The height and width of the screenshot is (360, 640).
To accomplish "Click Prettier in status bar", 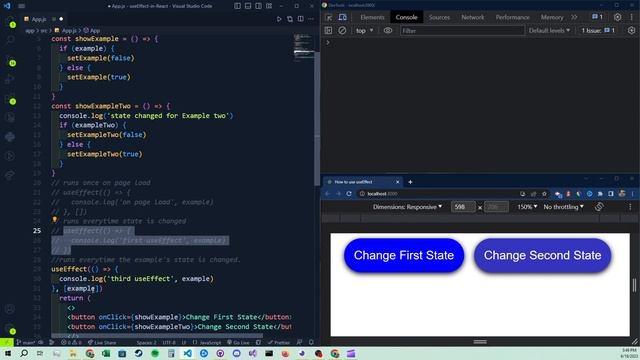I will (x=278, y=342).
